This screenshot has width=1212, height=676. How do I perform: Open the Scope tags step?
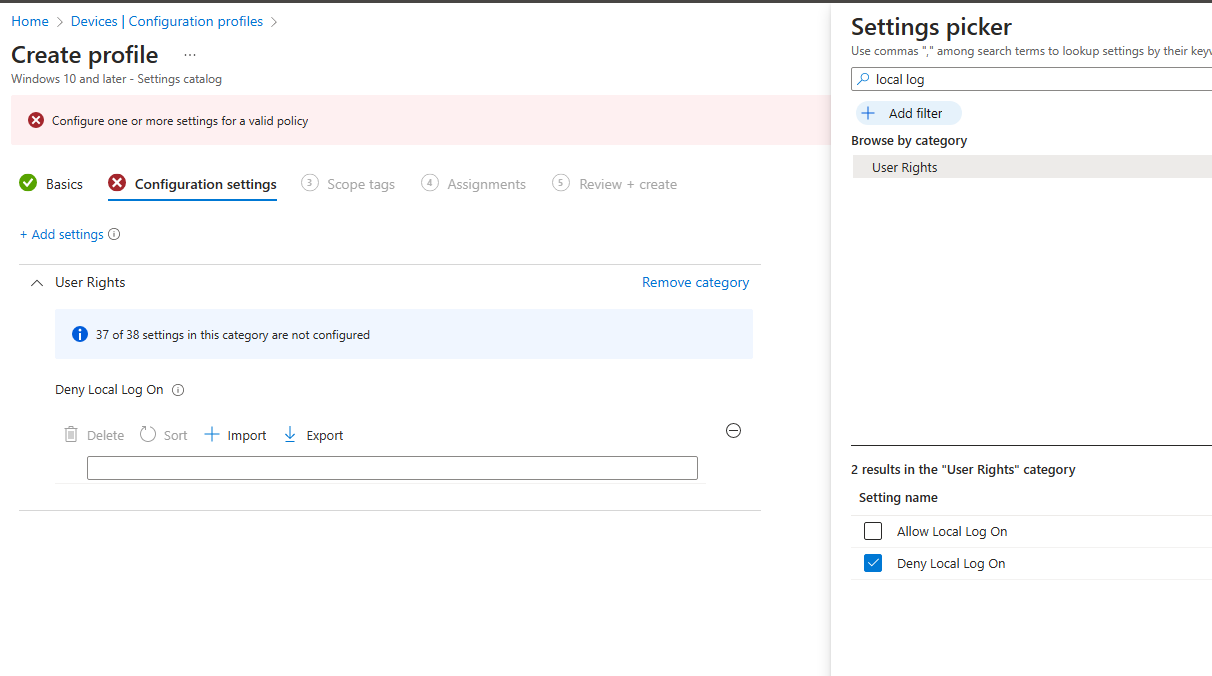(348, 184)
